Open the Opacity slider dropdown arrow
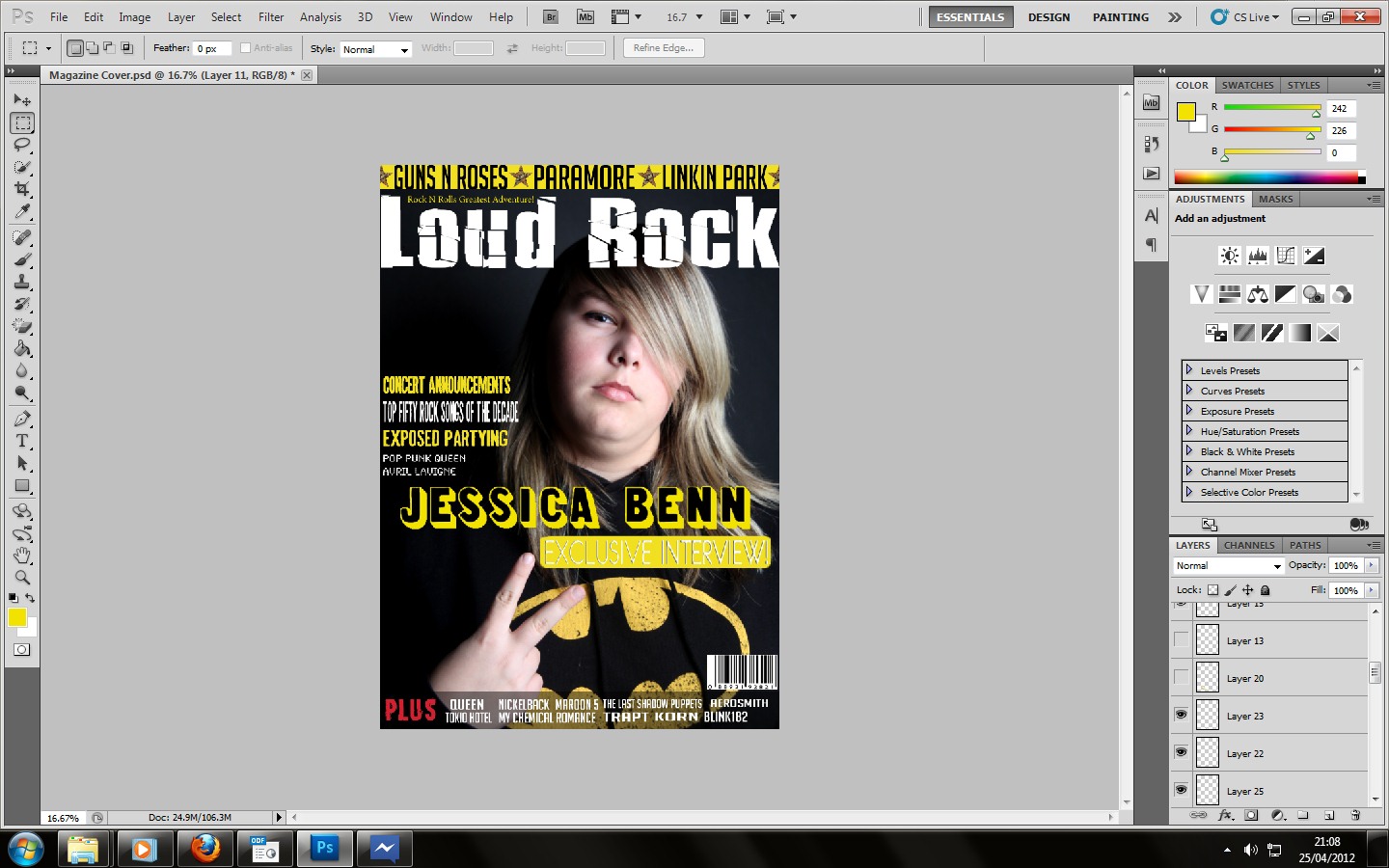The width and height of the screenshot is (1389, 868). click(1371, 565)
